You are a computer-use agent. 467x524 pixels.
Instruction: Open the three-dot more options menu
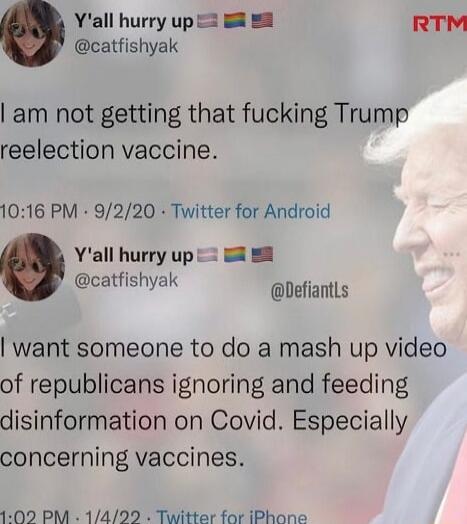[452, 255]
